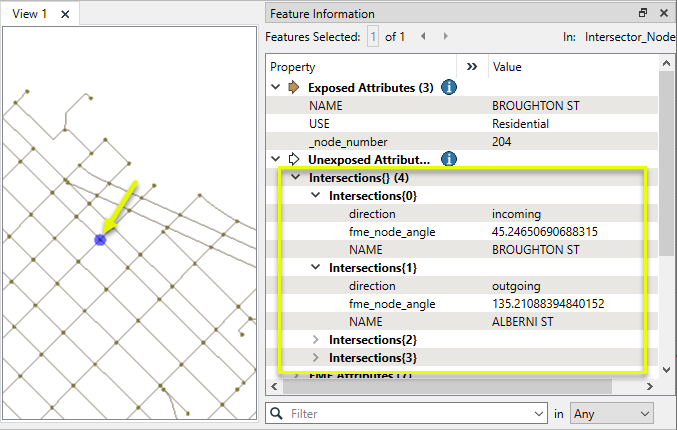Collapse the Exposed Attributes section
Image resolution: width=677 pixels, height=430 pixels.
(276, 88)
